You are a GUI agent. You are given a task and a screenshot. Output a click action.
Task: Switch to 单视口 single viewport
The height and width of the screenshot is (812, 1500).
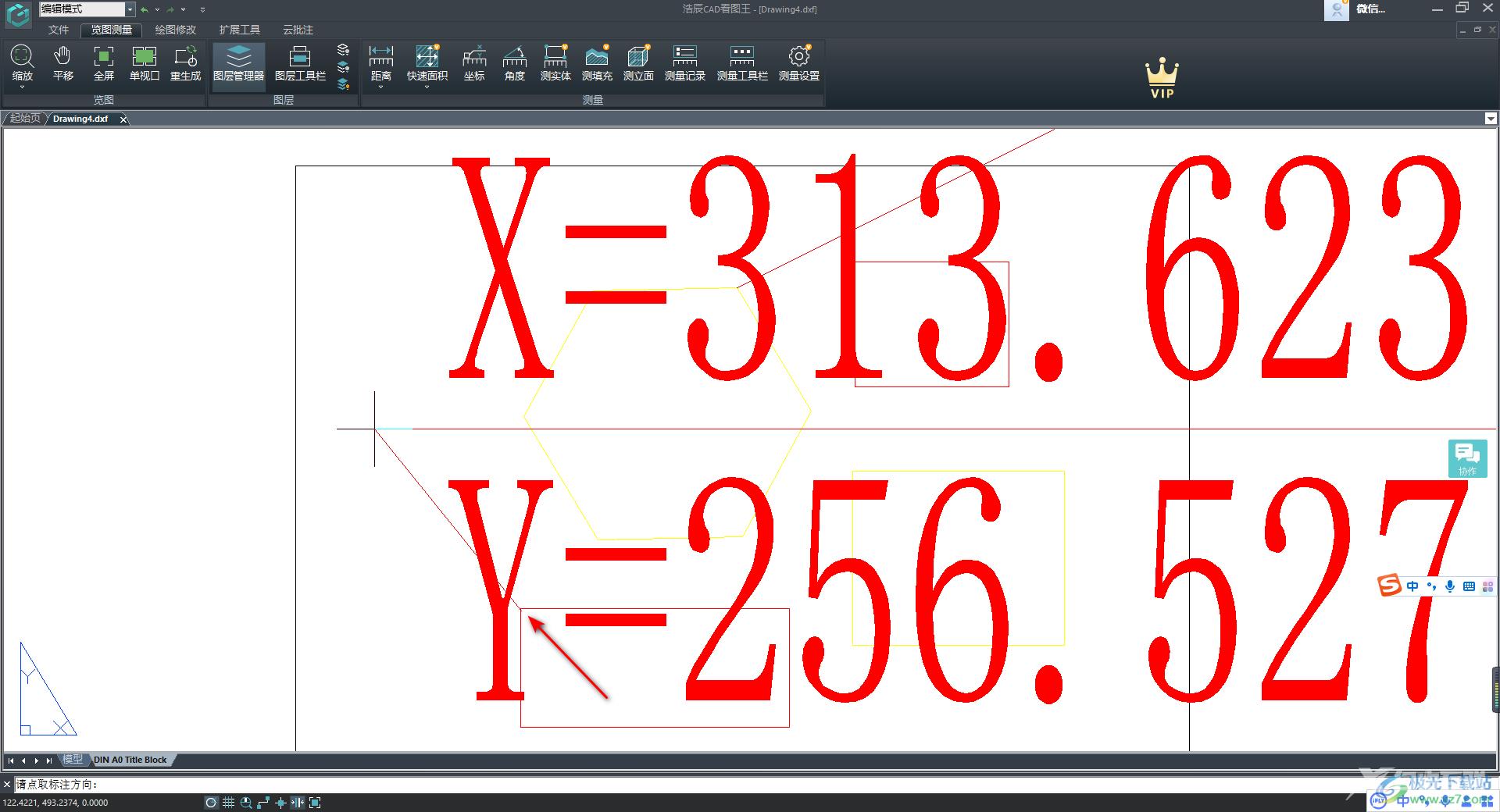pyautogui.click(x=145, y=62)
